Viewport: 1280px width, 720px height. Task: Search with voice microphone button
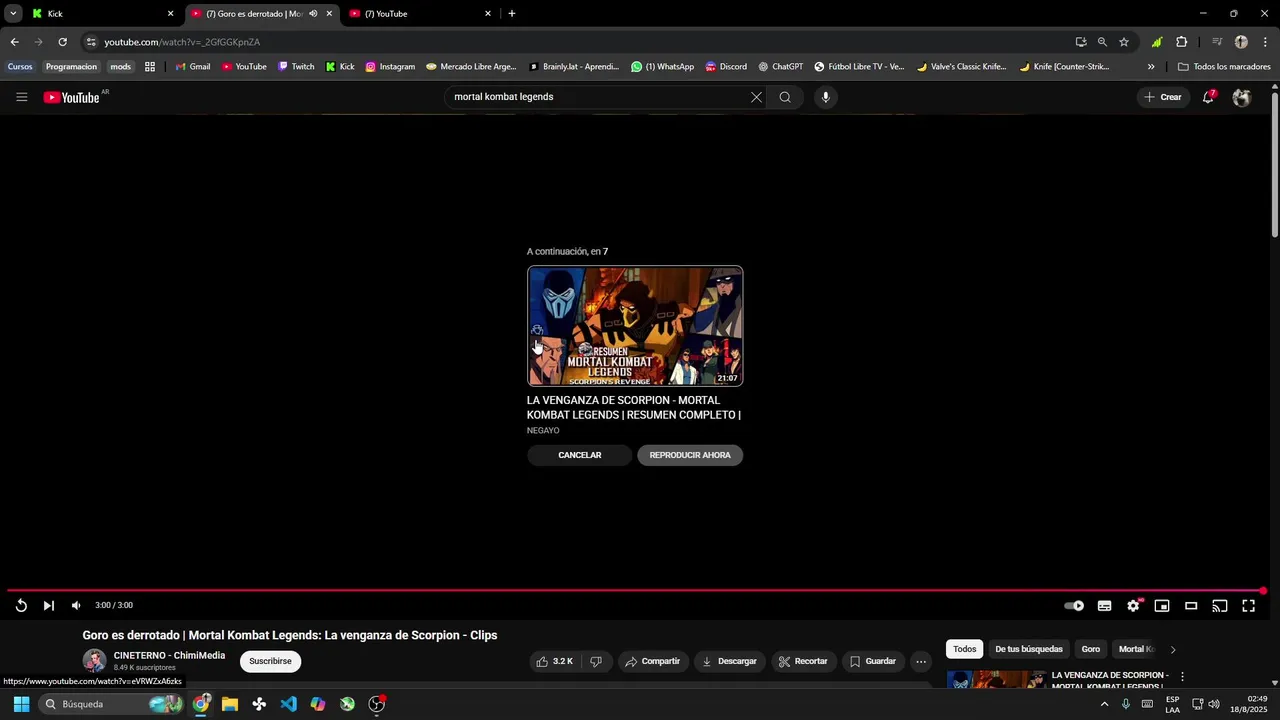click(825, 97)
